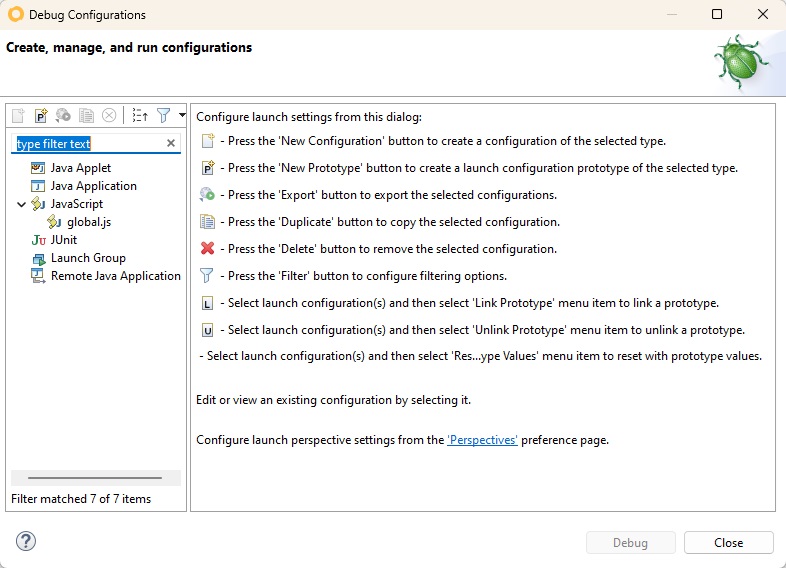Choose JUnit in the configuration list
Screen dimensions: 786x568
click(64, 240)
